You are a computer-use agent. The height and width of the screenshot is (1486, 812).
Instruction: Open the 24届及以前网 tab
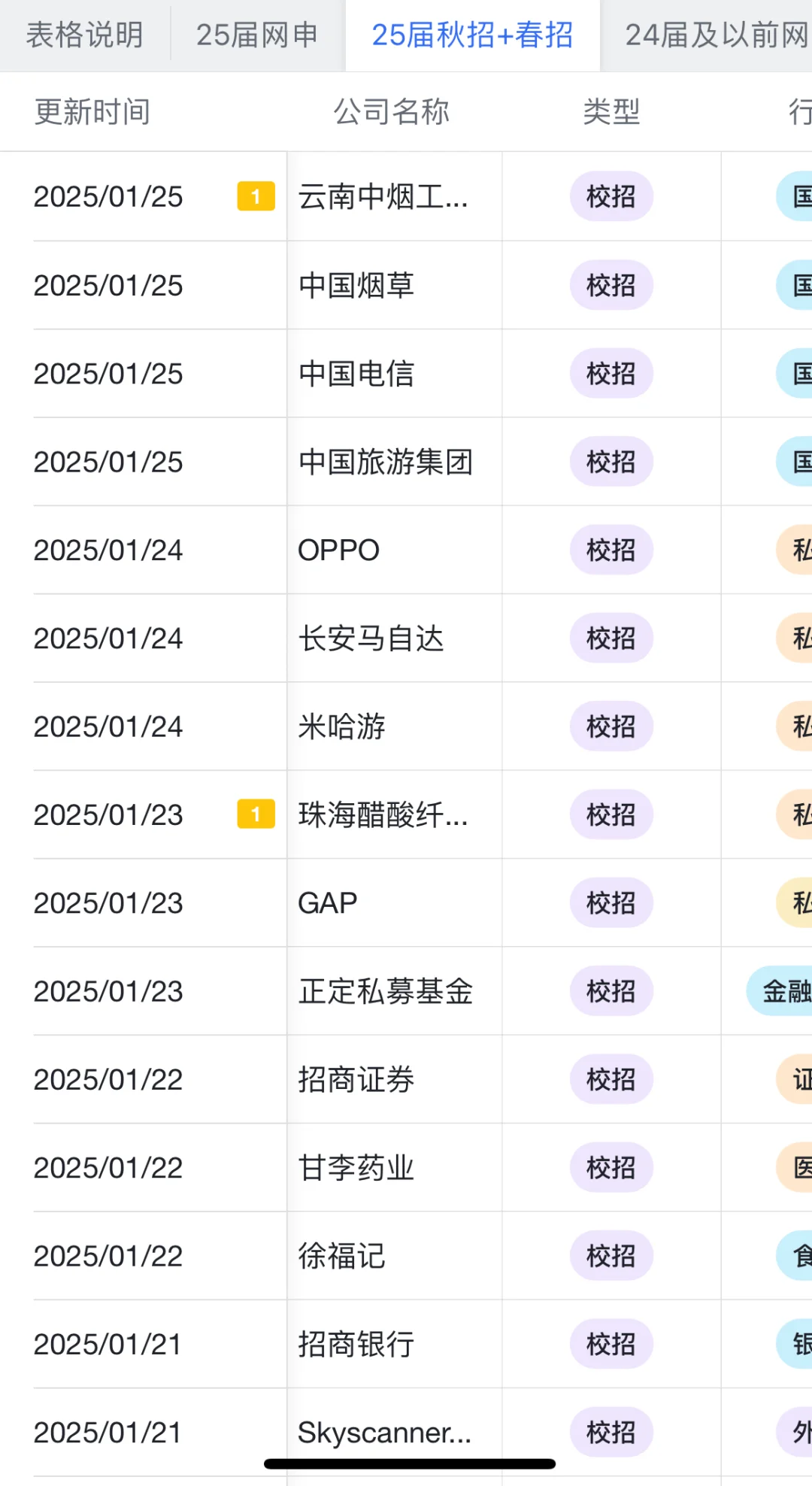coord(716,35)
